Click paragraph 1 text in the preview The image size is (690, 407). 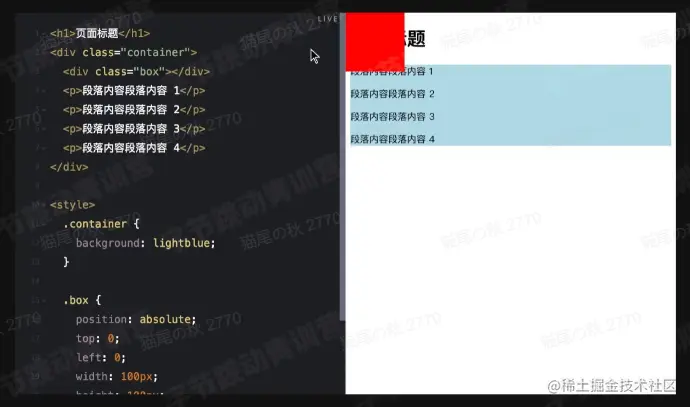pyautogui.click(x=392, y=71)
